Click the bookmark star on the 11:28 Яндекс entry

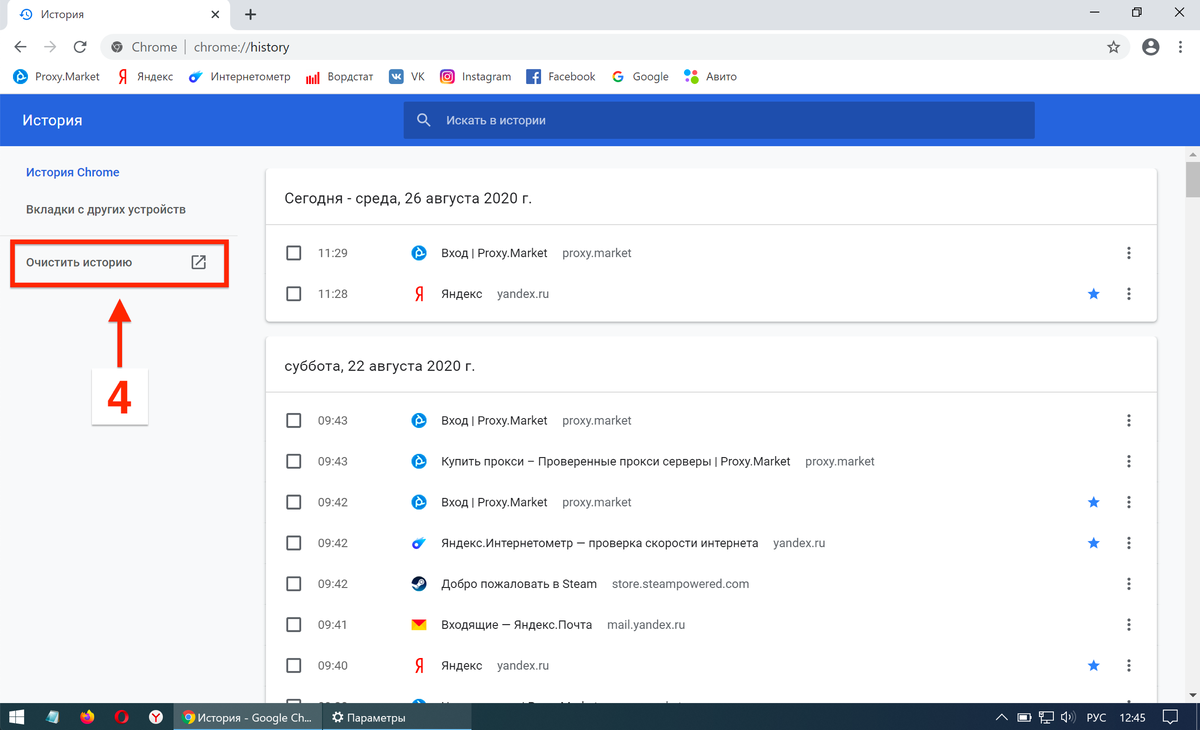coord(1093,294)
